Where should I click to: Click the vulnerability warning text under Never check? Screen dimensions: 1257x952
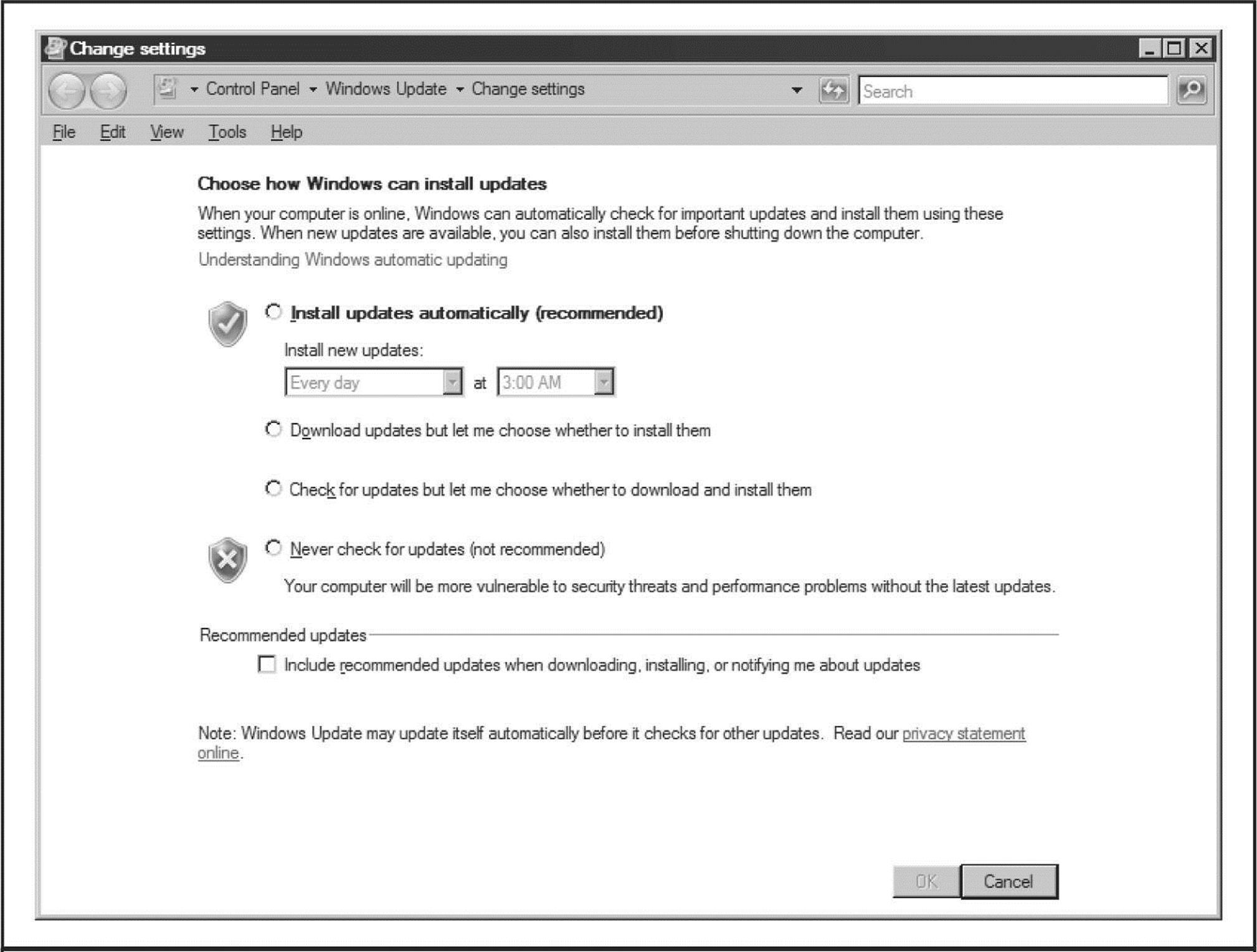(x=670, y=586)
